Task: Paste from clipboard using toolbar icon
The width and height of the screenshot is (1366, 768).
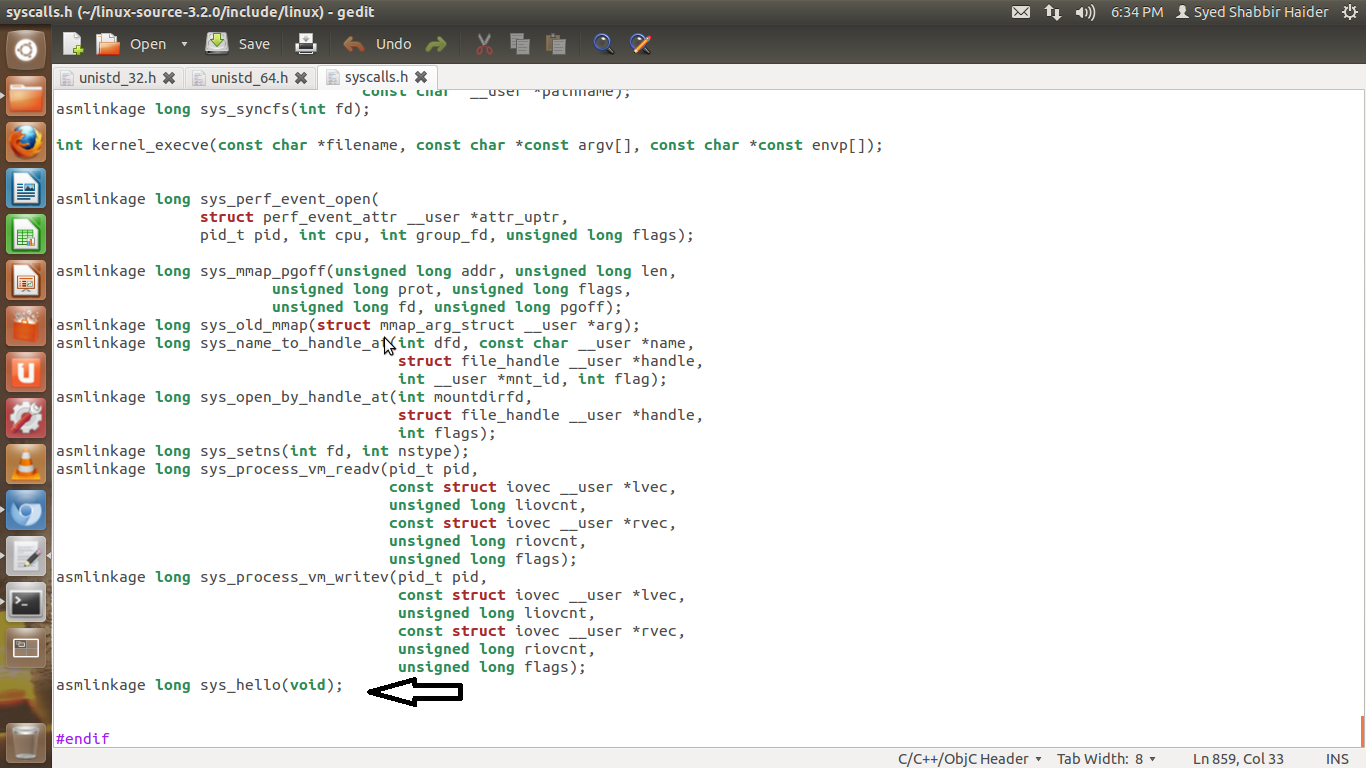Action: point(555,43)
